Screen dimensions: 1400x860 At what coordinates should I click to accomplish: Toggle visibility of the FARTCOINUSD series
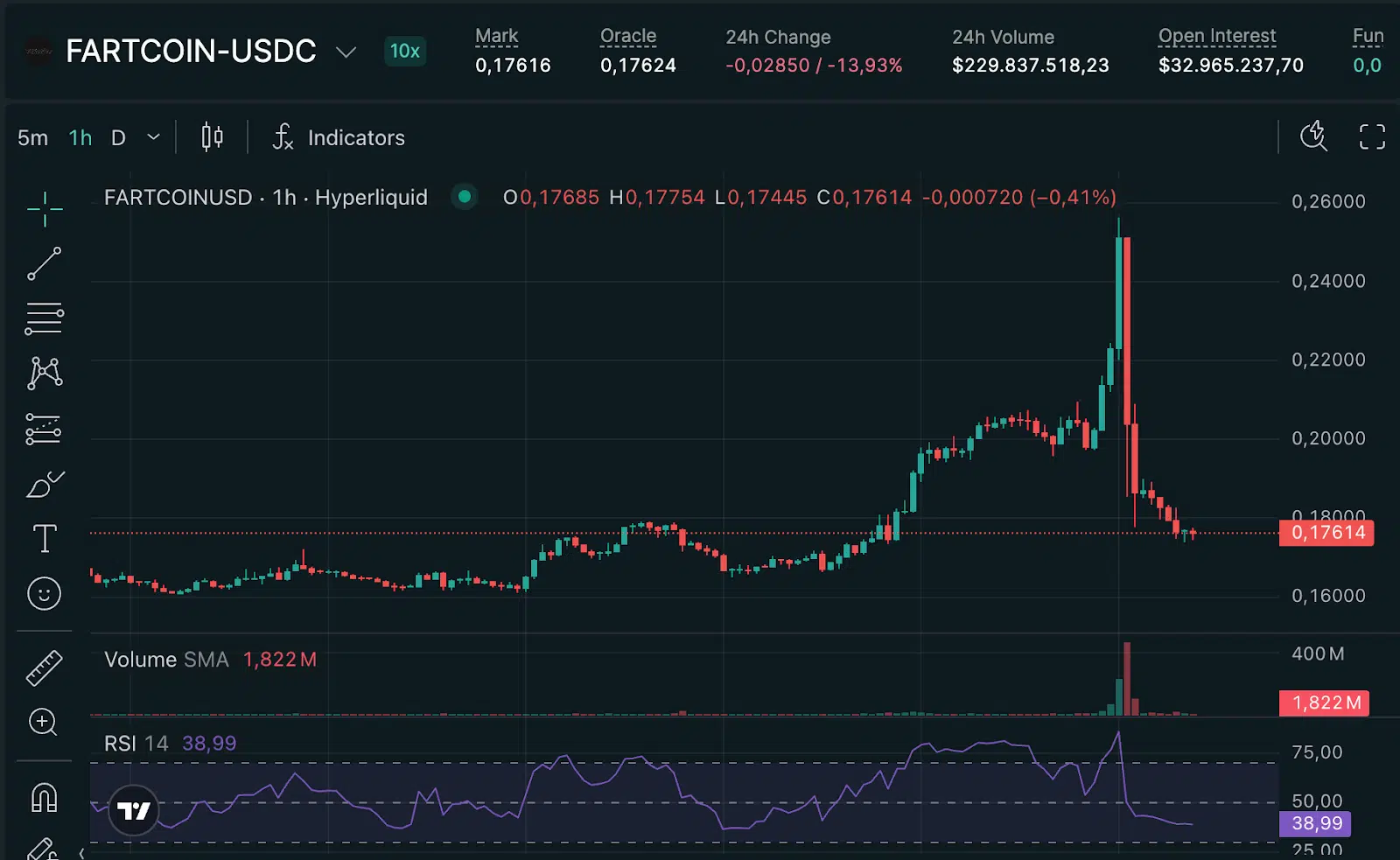pyautogui.click(x=464, y=198)
